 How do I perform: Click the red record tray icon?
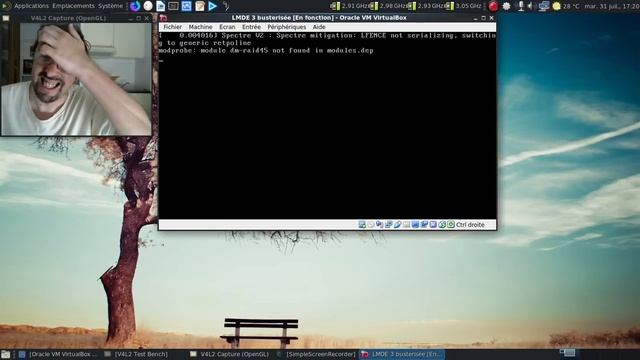493,6
